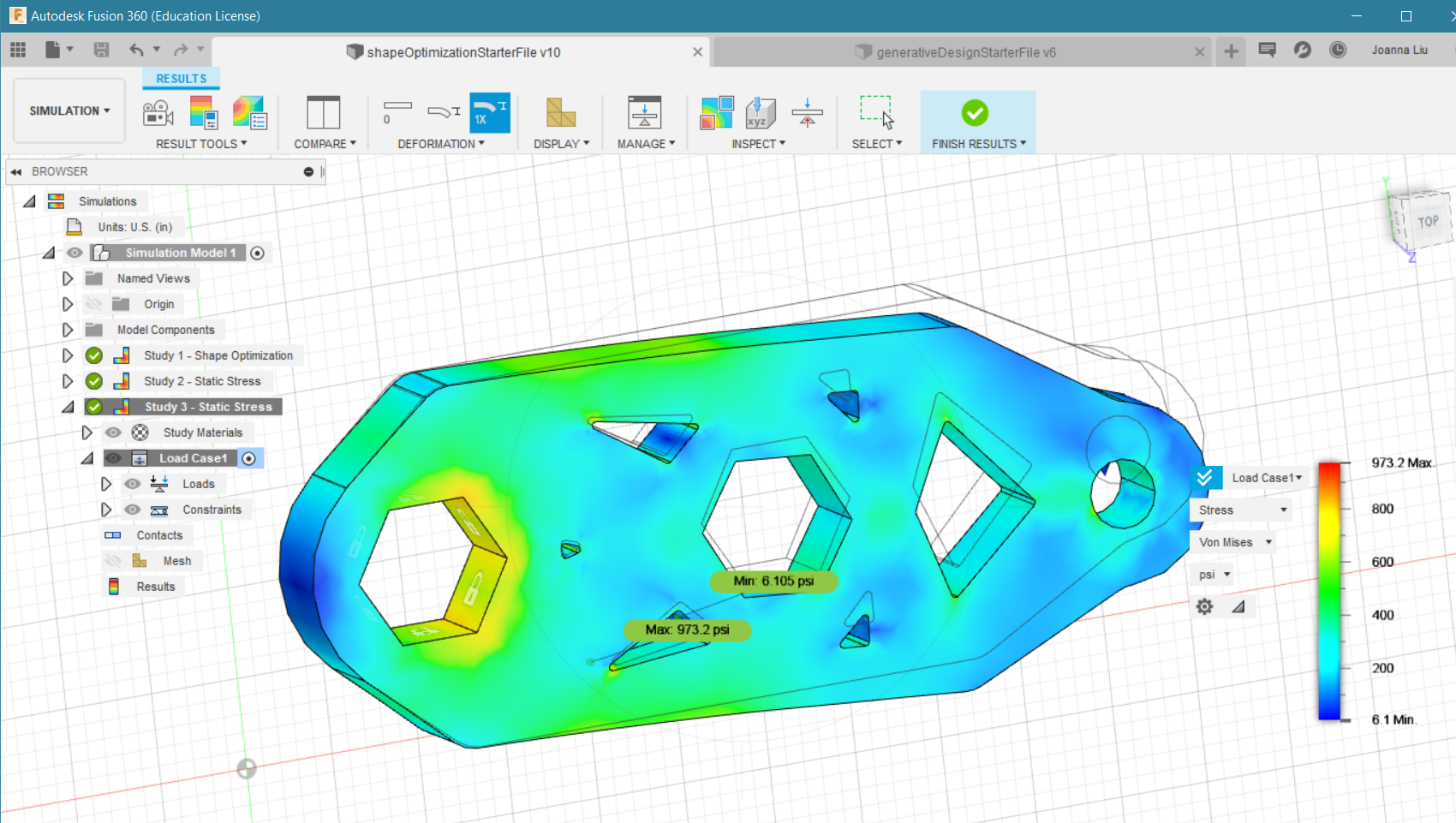Screen dimensions: 1456x823
Task: Click the Results details icon
Action: click(249, 113)
